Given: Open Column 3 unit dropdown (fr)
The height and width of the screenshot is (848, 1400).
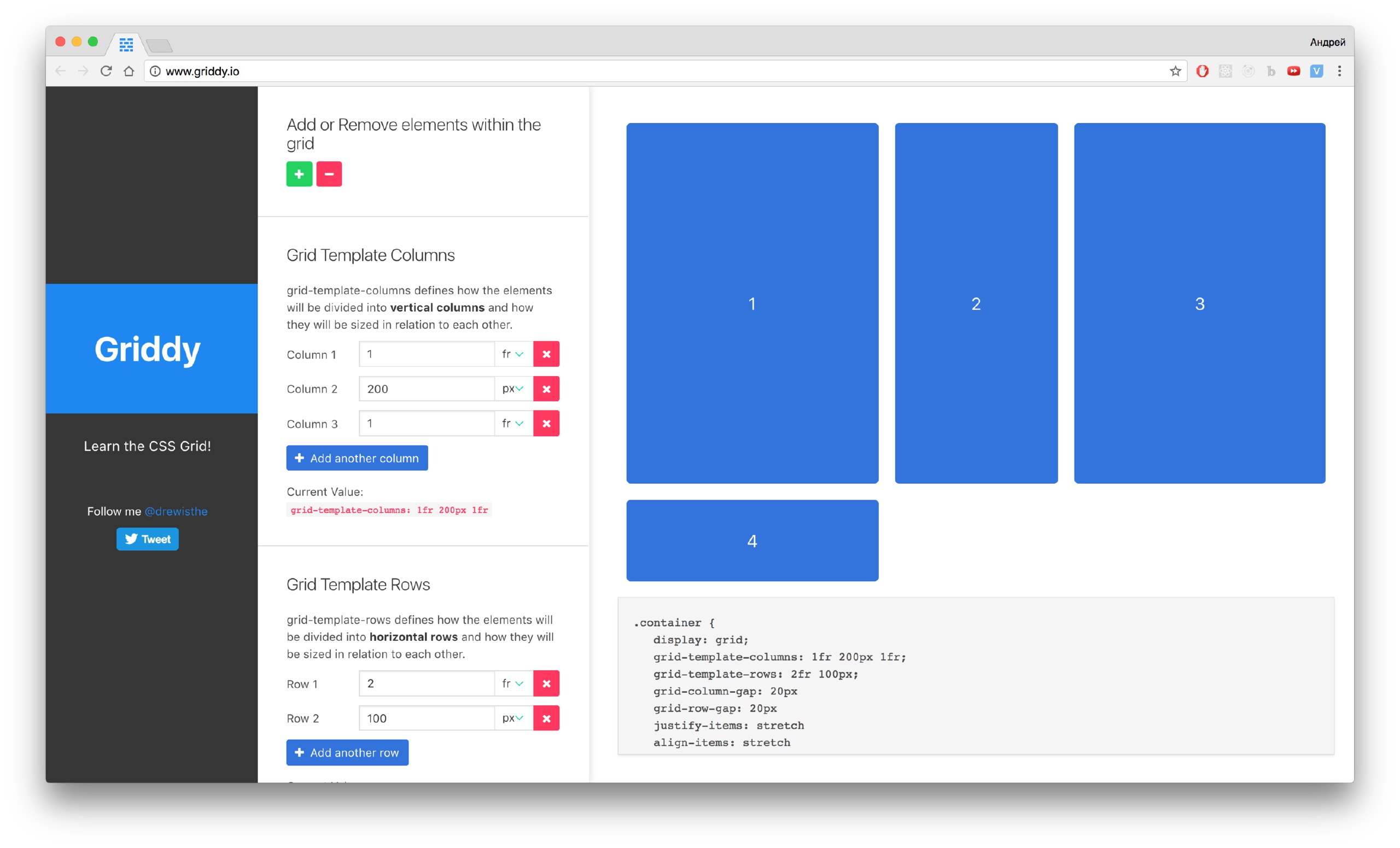Looking at the screenshot, I should (x=514, y=424).
